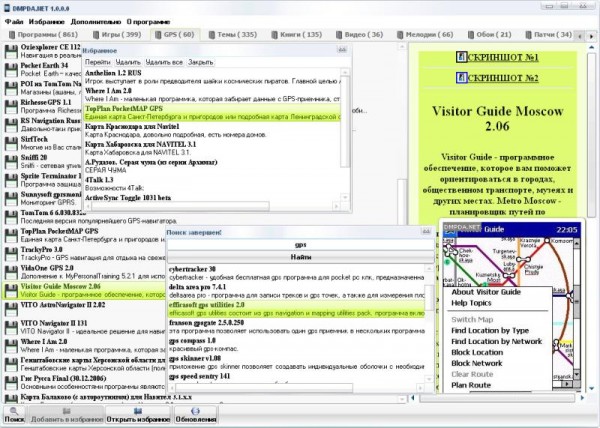Click the floppy icon beside Oziexplorer CE
The height and width of the screenshot is (428, 600).
tap(11, 51)
